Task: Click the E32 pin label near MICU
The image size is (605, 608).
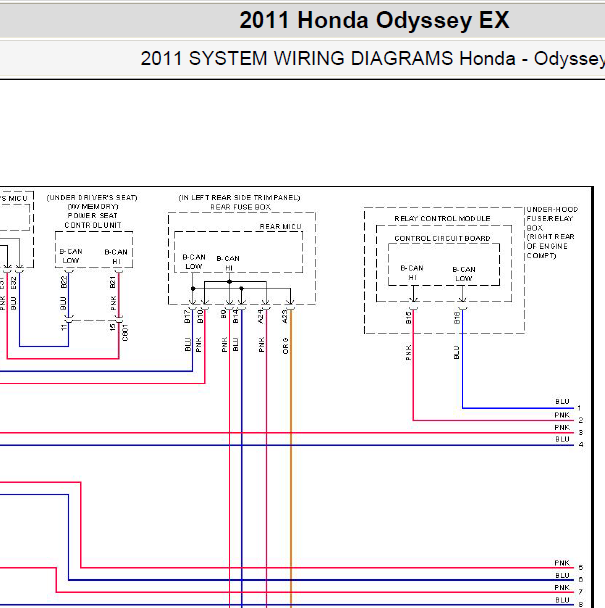Action: (x=14, y=283)
